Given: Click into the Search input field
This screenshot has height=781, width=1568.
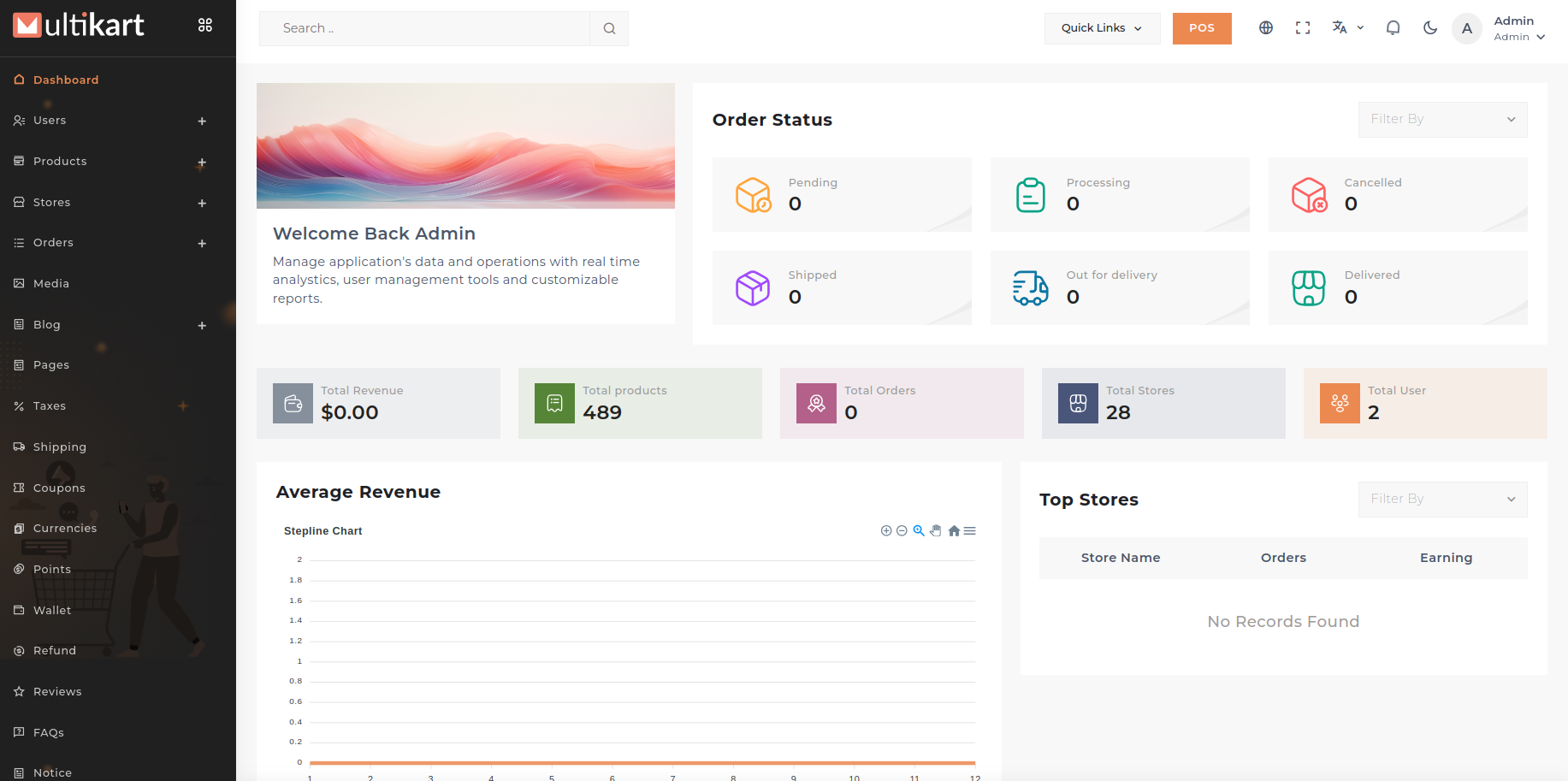Looking at the screenshot, I should 424,28.
